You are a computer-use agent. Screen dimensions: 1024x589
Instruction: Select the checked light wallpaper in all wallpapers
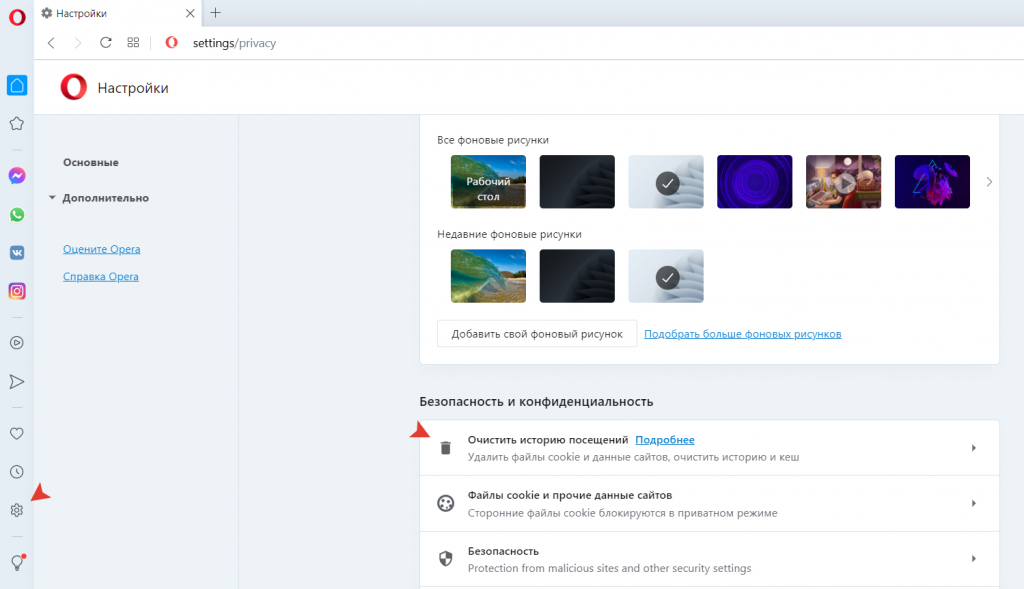[x=666, y=182]
